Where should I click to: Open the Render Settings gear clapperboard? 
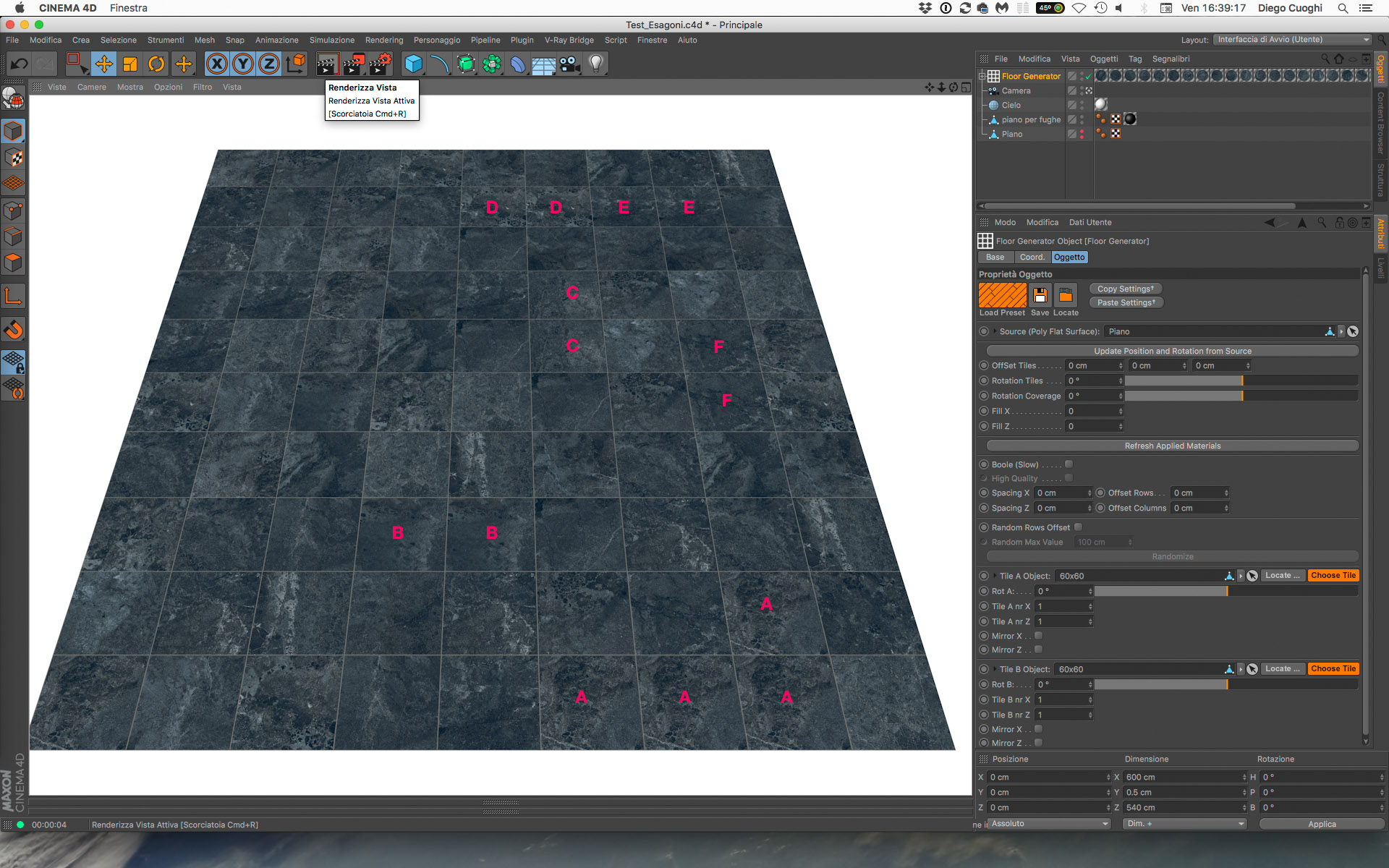click(381, 64)
